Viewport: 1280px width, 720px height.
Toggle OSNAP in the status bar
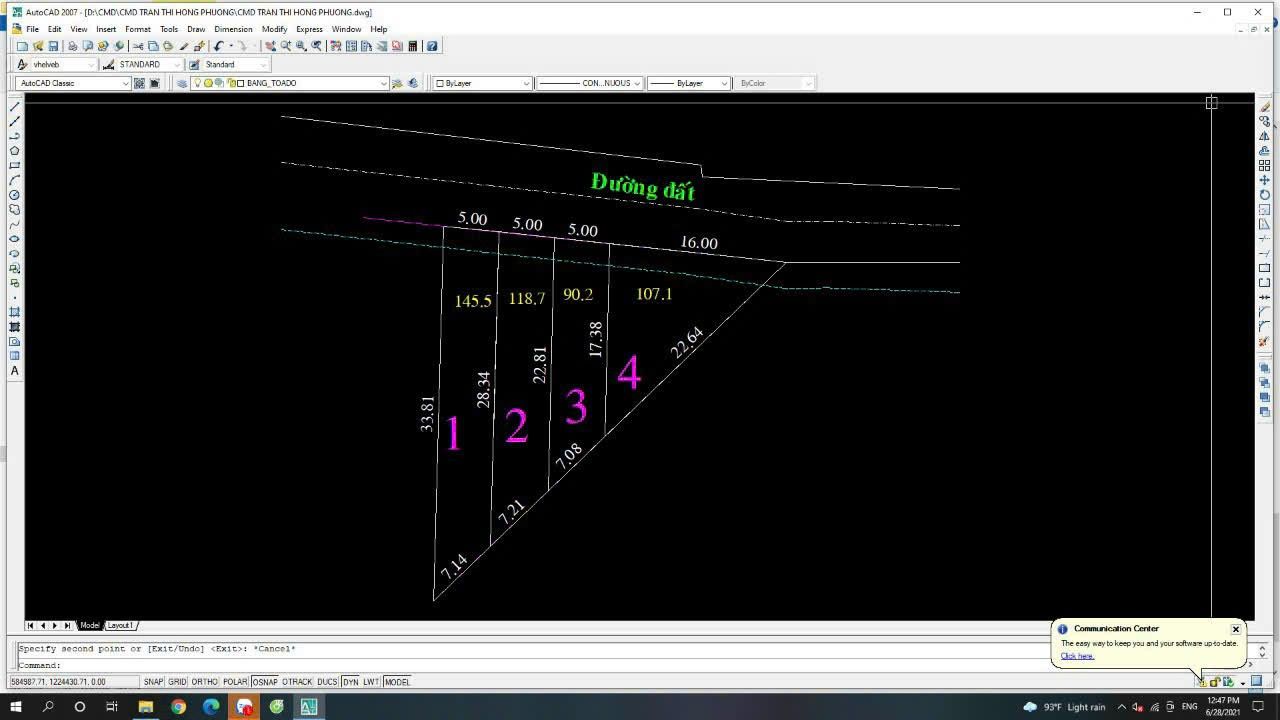(x=265, y=681)
